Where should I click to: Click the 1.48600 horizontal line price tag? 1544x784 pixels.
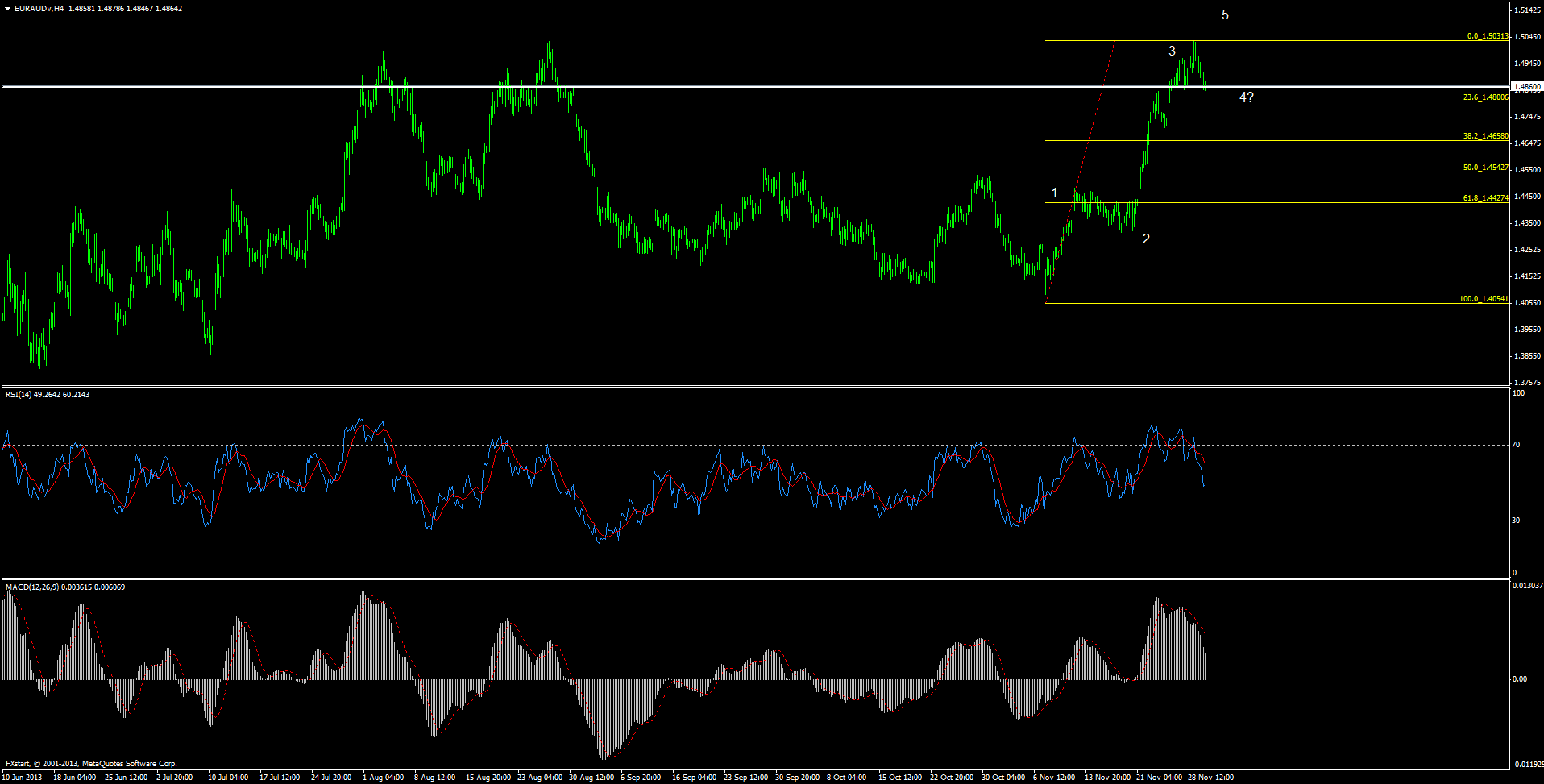coord(1528,86)
